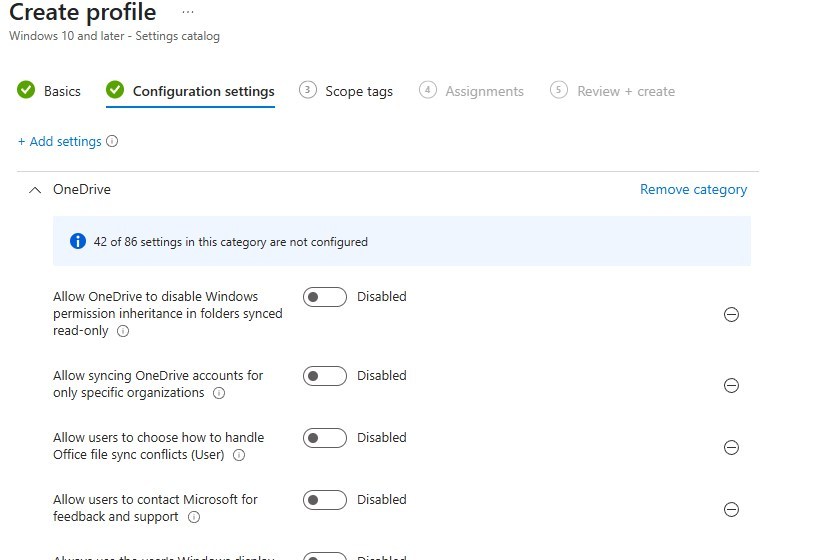
Task: Click 'Allow users to contact Microsoft' setting name
Action: (x=155, y=508)
